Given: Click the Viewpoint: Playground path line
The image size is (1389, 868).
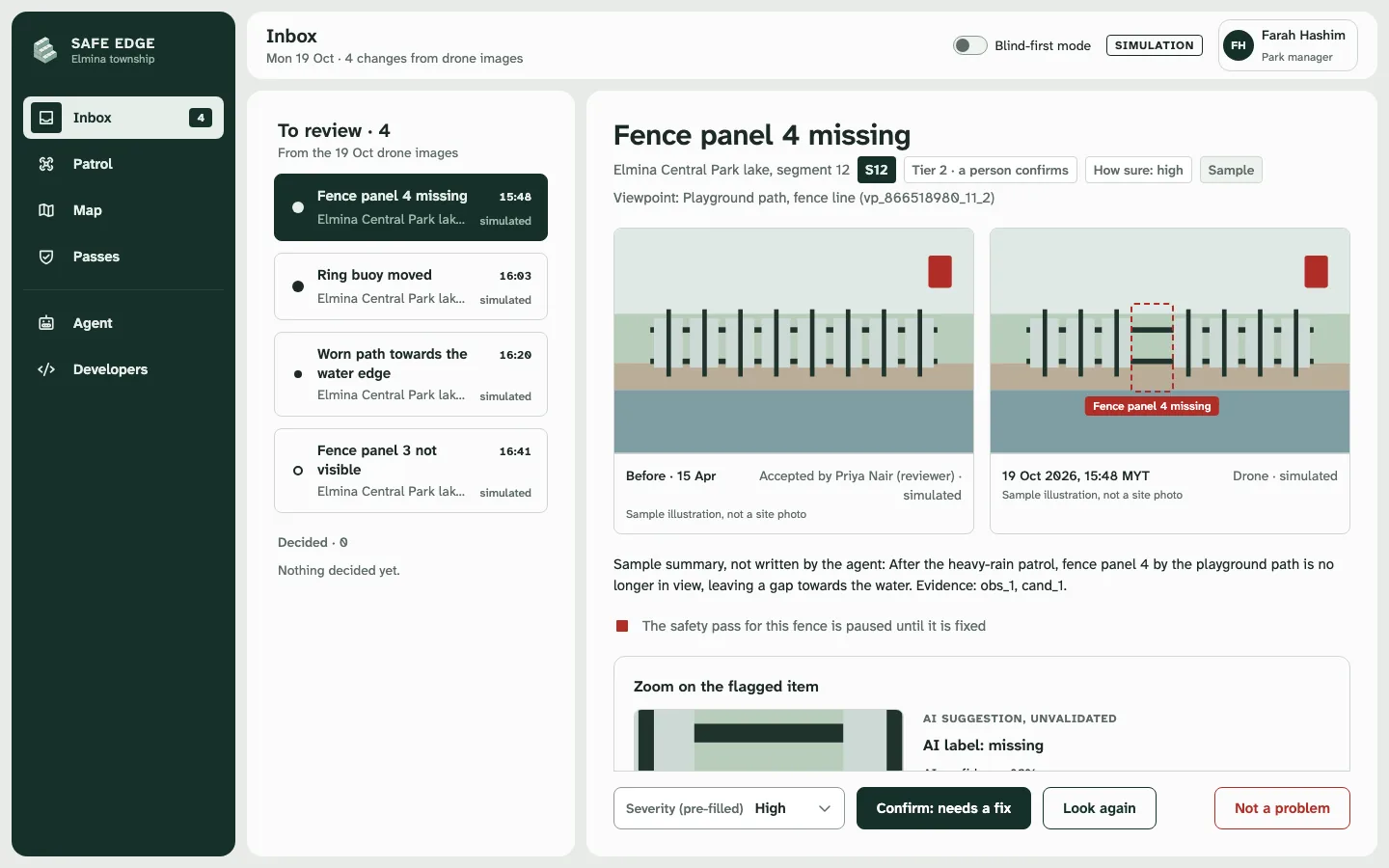Looking at the screenshot, I should pos(803,198).
